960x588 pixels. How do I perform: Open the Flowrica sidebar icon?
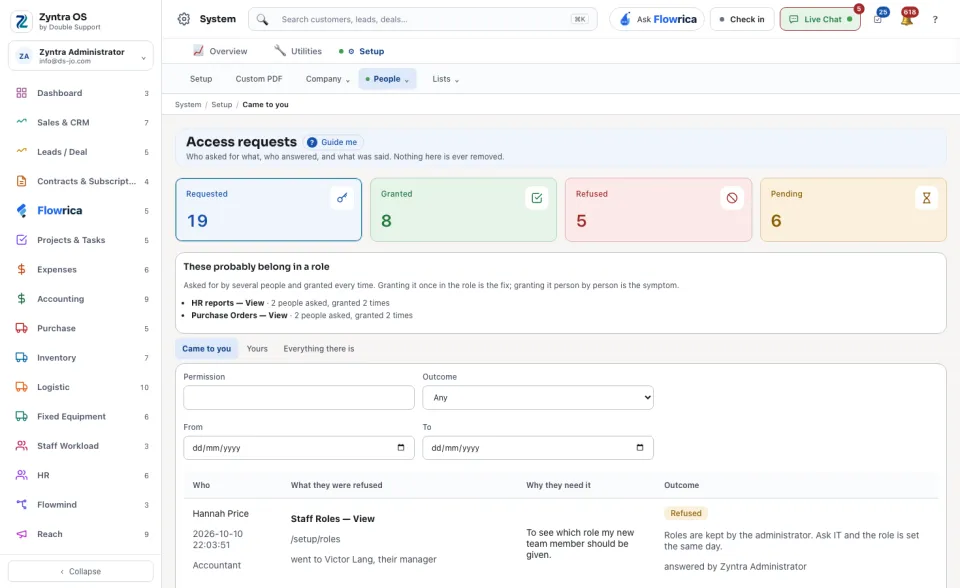pyautogui.click(x=21, y=210)
